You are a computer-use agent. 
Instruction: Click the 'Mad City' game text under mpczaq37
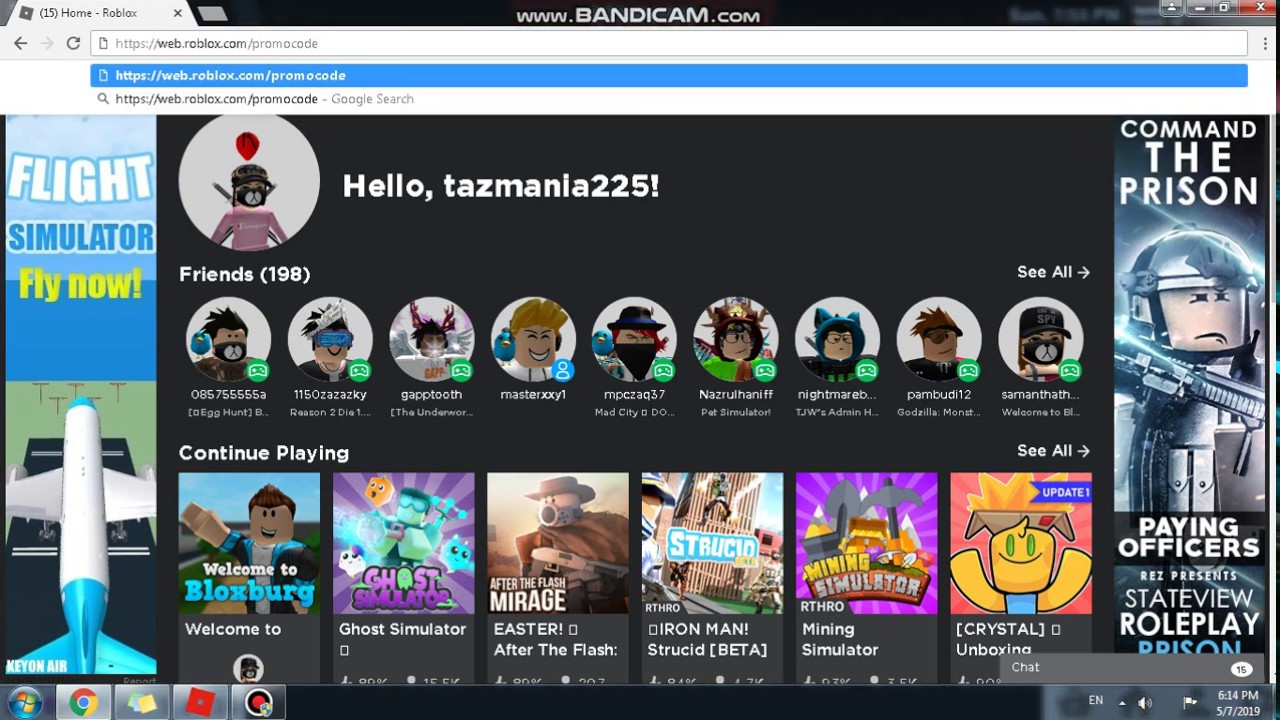[x=634, y=412]
